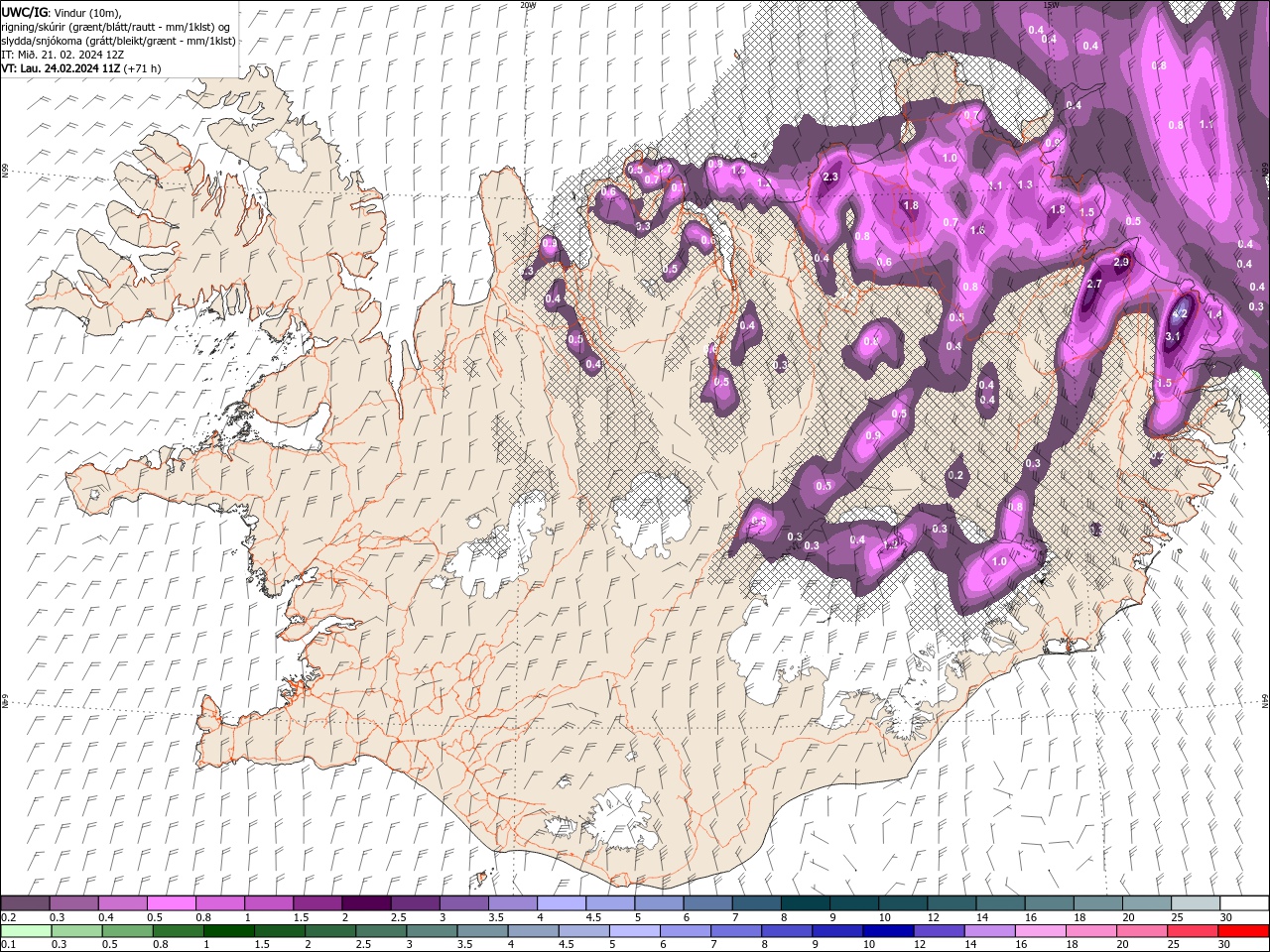Viewport: 1270px width, 952px height.
Task: Click the 2.7 snowfall value on the map
Action: click(1094, 284)
